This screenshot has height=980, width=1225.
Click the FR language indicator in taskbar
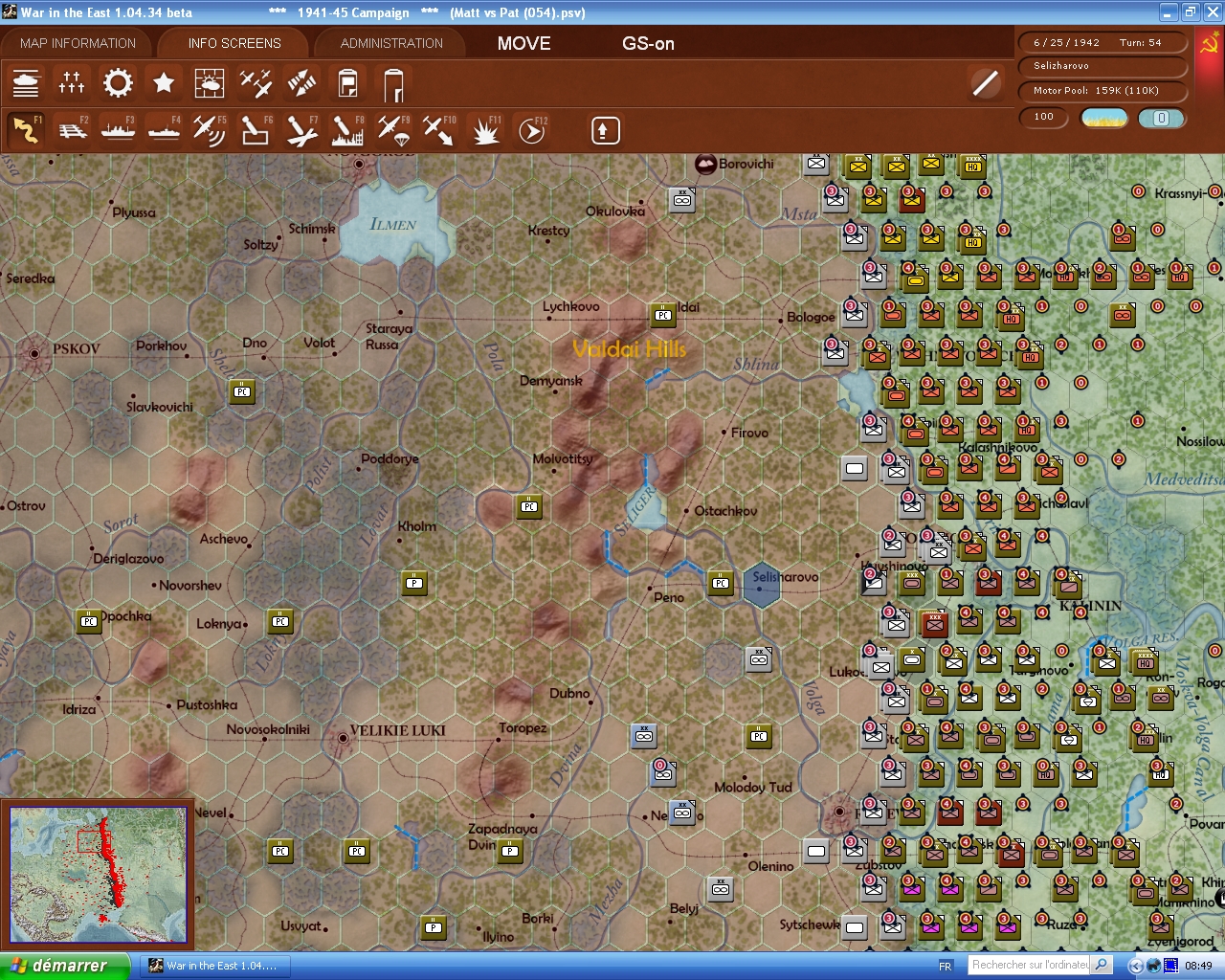(x=946, y=966)
